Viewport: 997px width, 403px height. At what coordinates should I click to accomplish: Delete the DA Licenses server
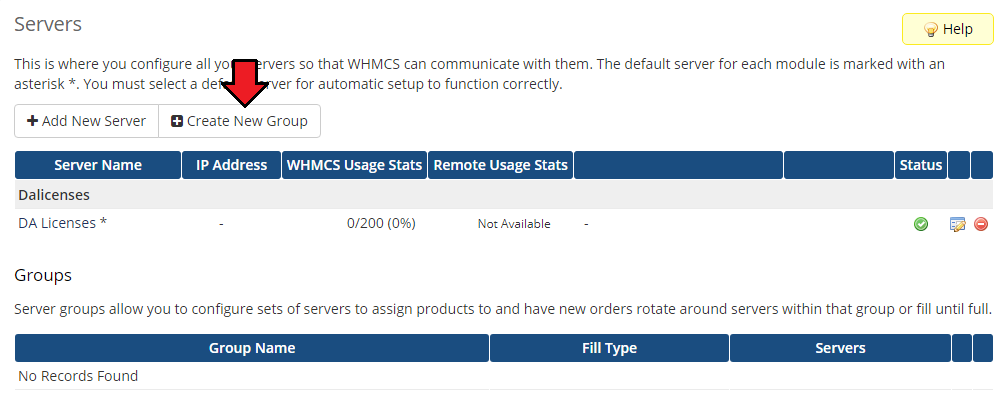pos(981,224)
